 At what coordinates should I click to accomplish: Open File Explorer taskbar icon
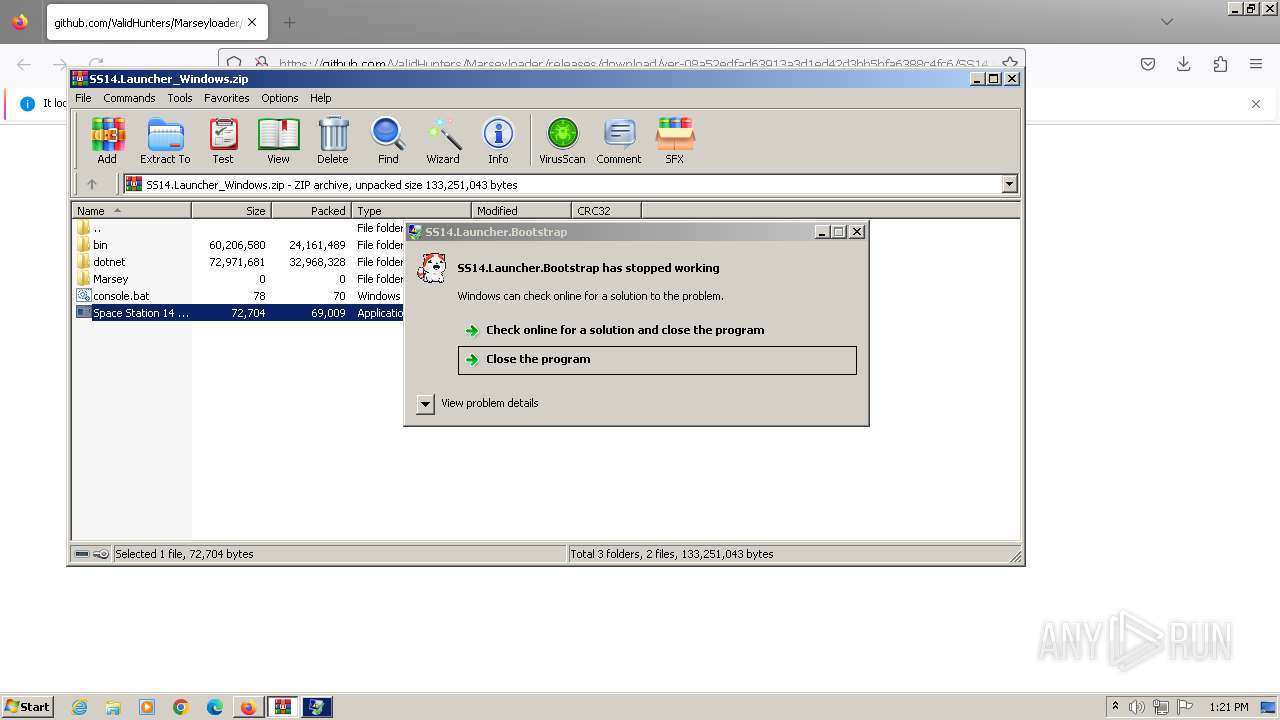[x=113, y=707]
